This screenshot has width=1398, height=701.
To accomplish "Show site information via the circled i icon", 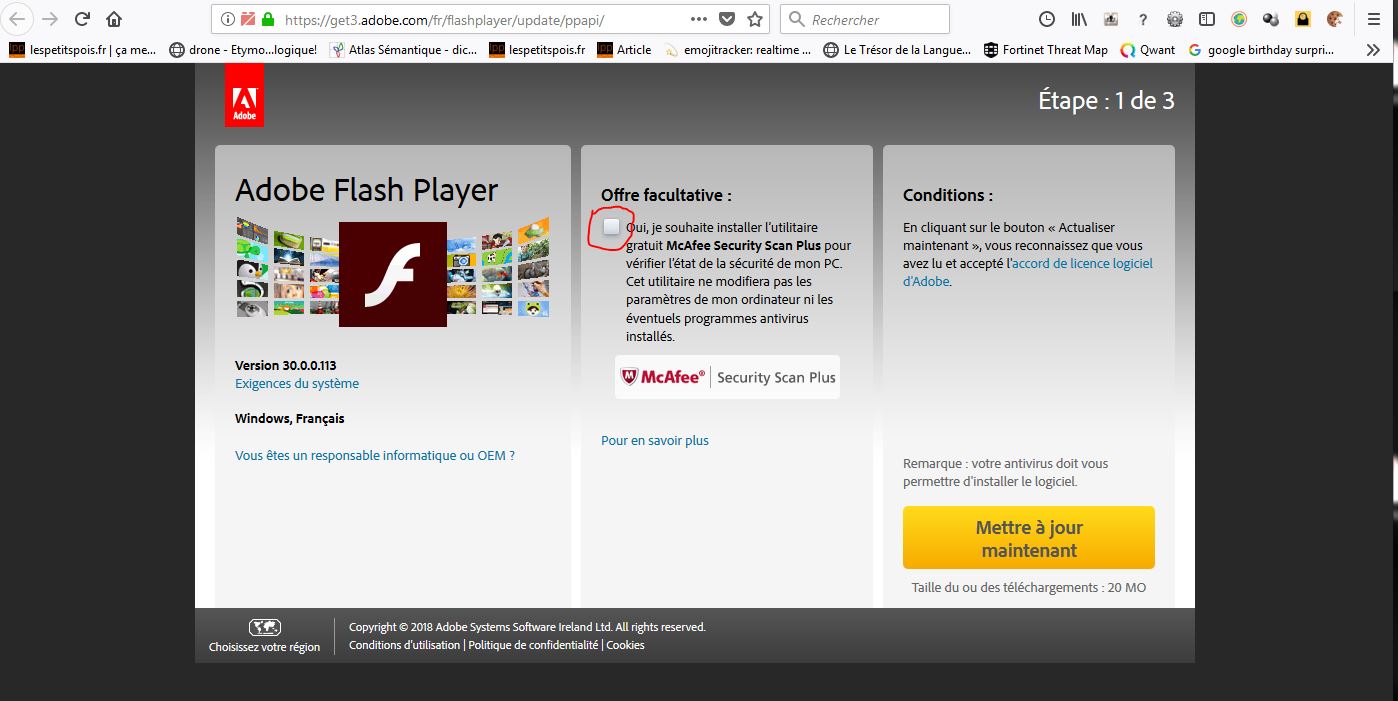I will tap(227, 19).
